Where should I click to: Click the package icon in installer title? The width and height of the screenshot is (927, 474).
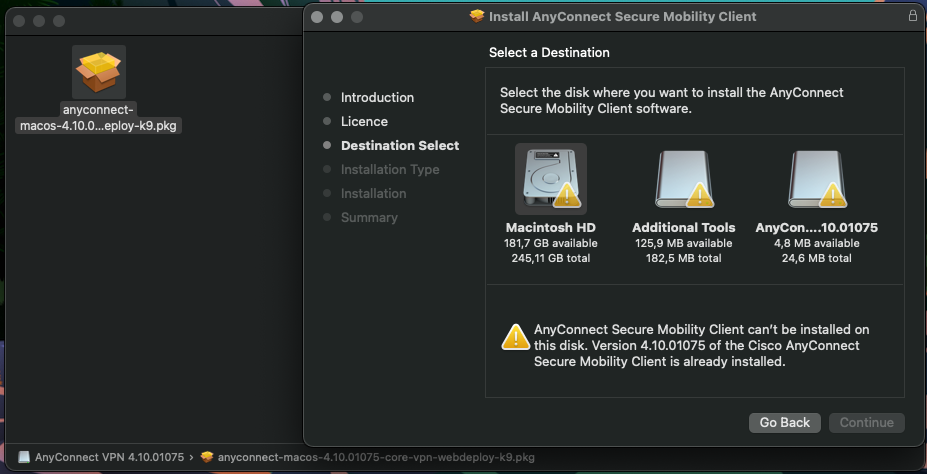pyautogui.click(x=477, y=16)
